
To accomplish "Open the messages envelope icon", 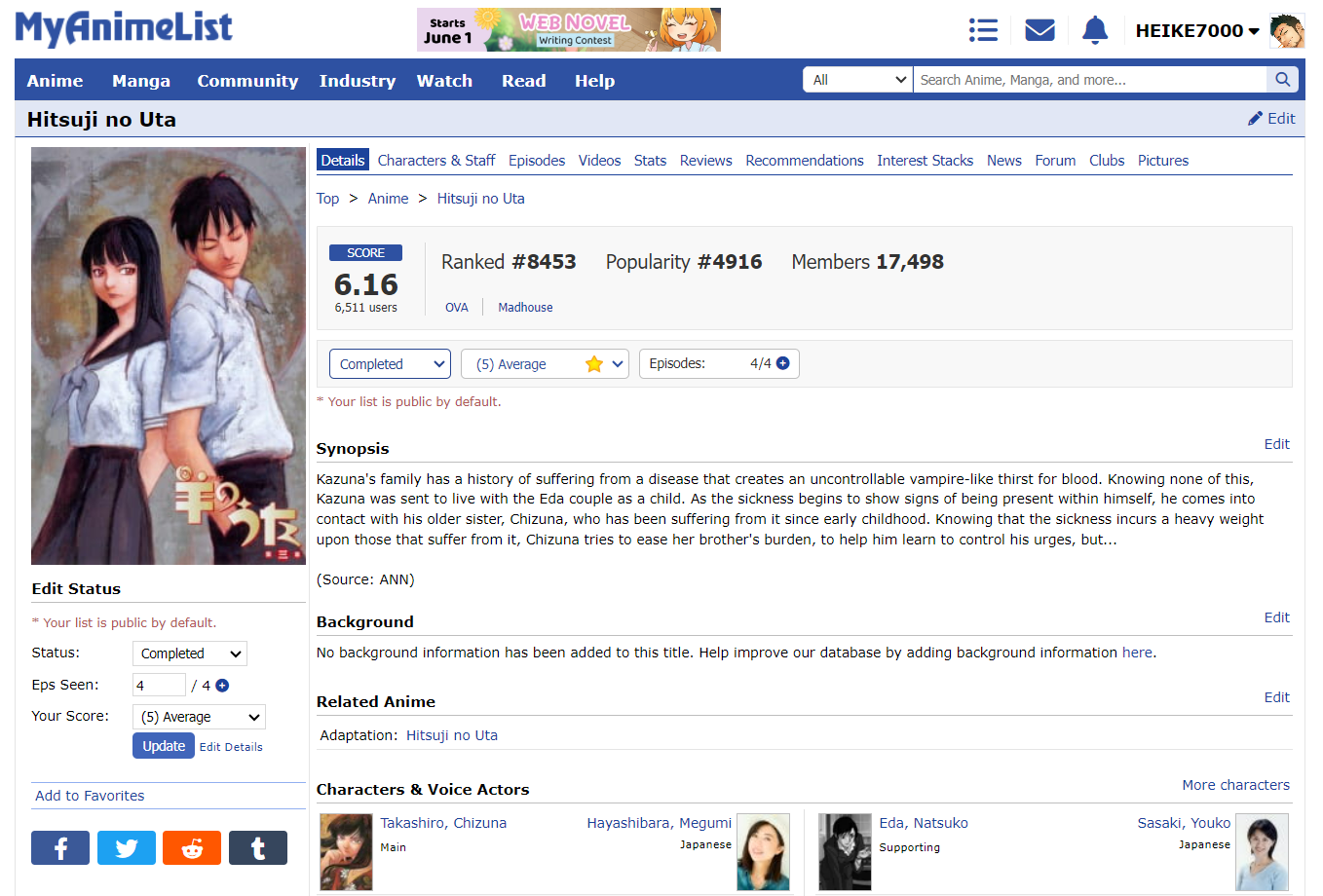I will click(1039, 30).
